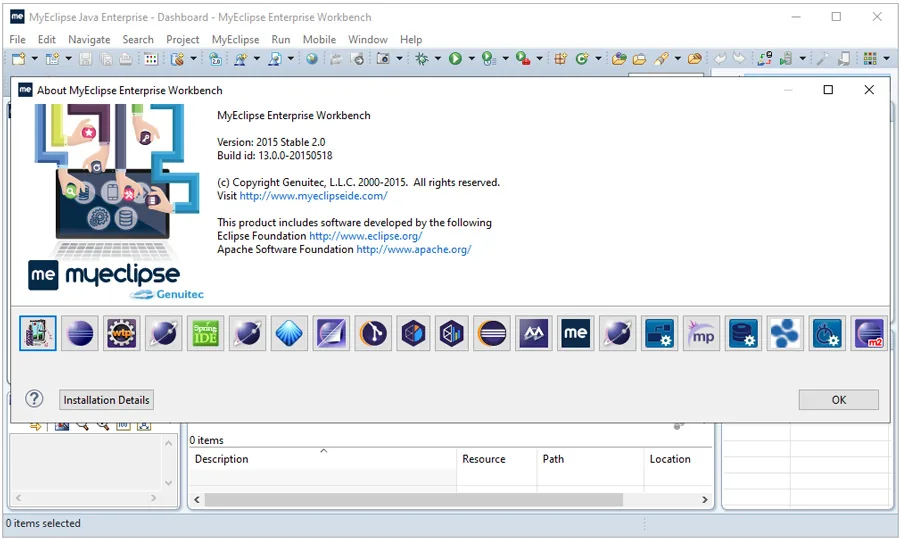Click the Save All toolbar icon
The image size is (900, 539).
point(106,59)
